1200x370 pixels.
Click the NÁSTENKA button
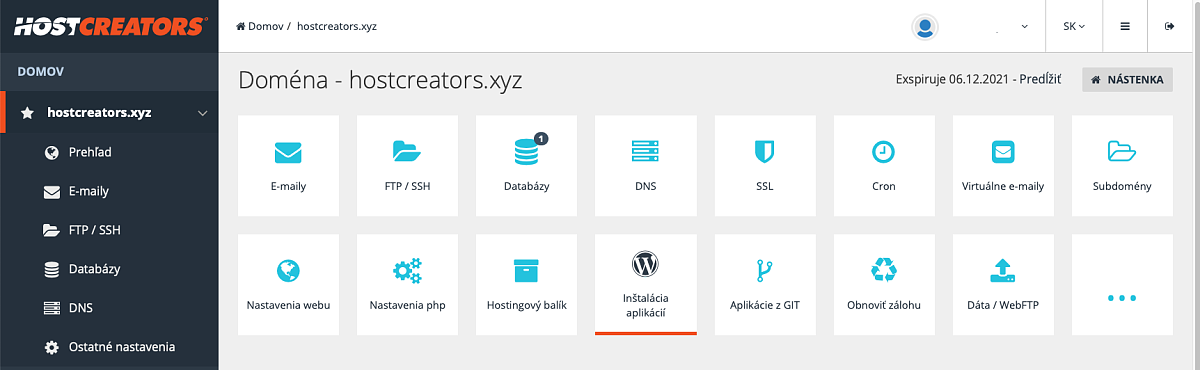click(1128, 80)
